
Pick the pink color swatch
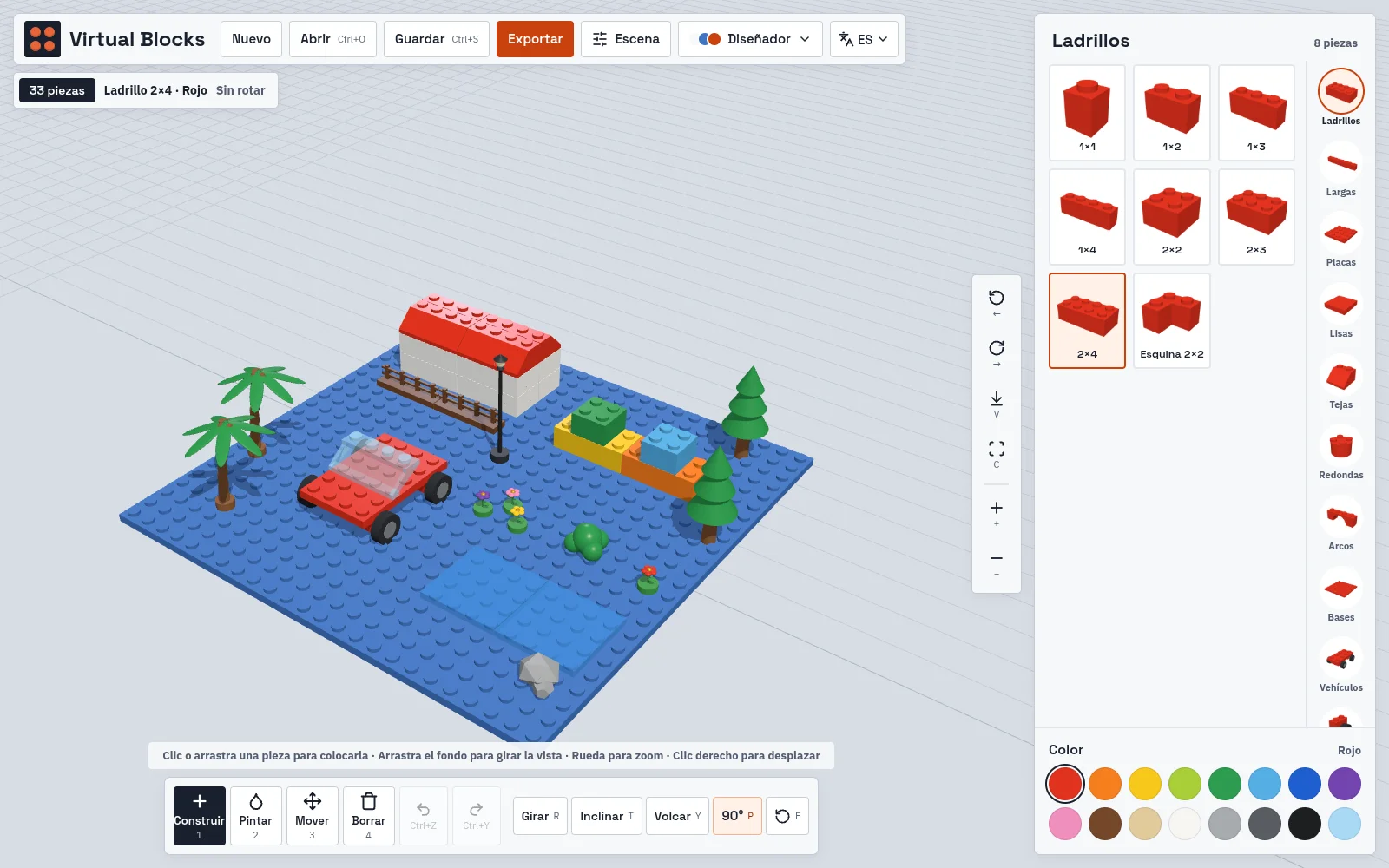pos(1065,824)
